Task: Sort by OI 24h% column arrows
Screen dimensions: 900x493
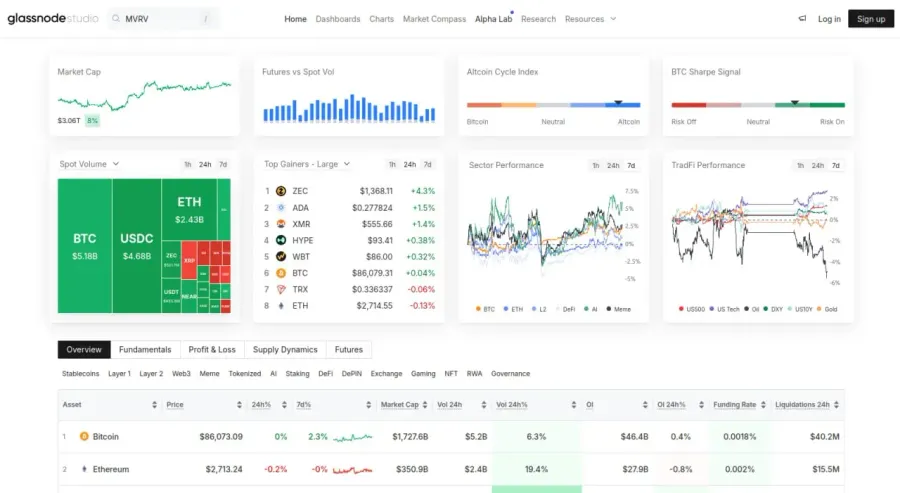Action: coord(701,405)
